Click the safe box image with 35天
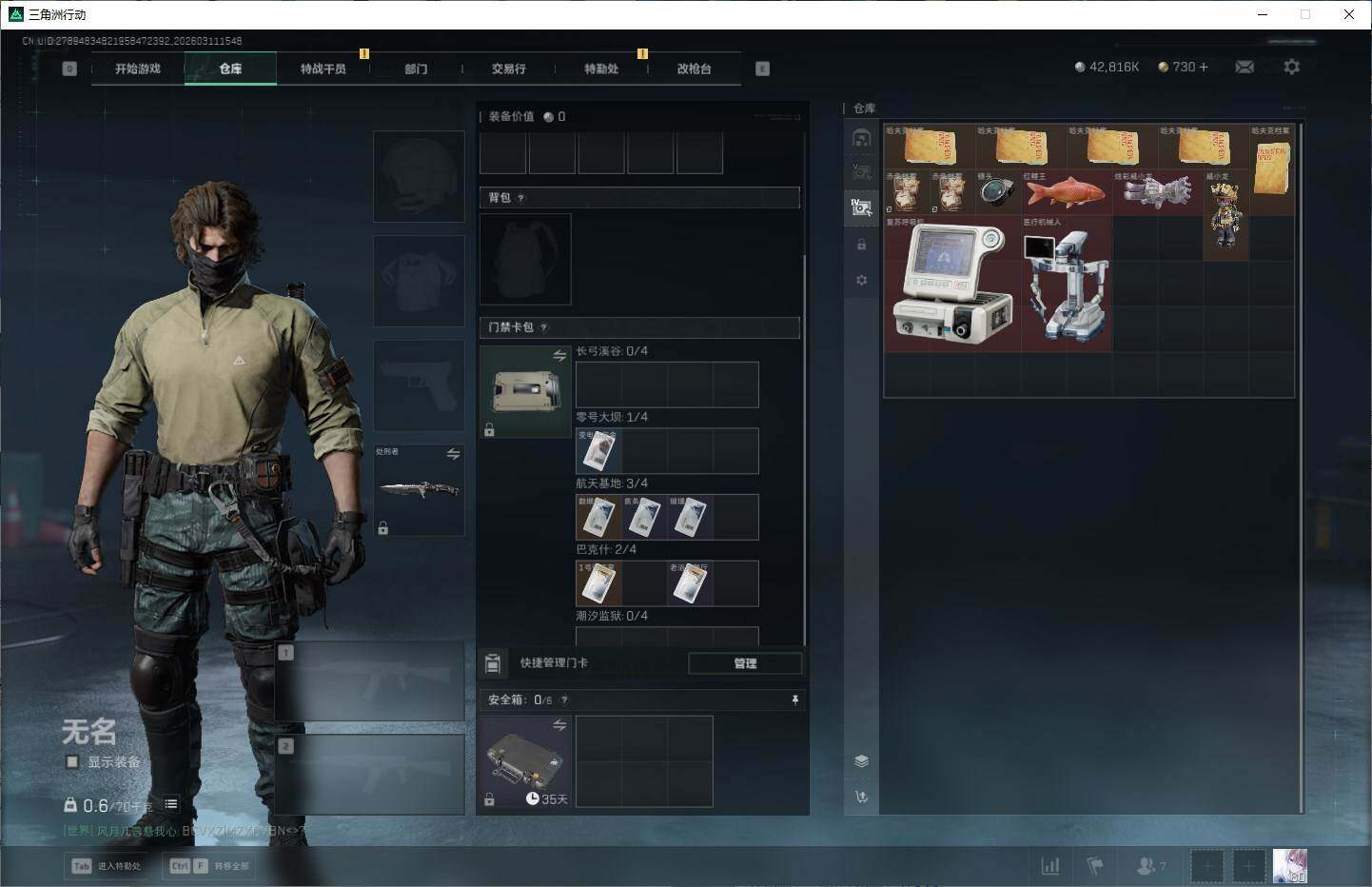Viewport: 1372px width, 887px height. coord(525,761)
